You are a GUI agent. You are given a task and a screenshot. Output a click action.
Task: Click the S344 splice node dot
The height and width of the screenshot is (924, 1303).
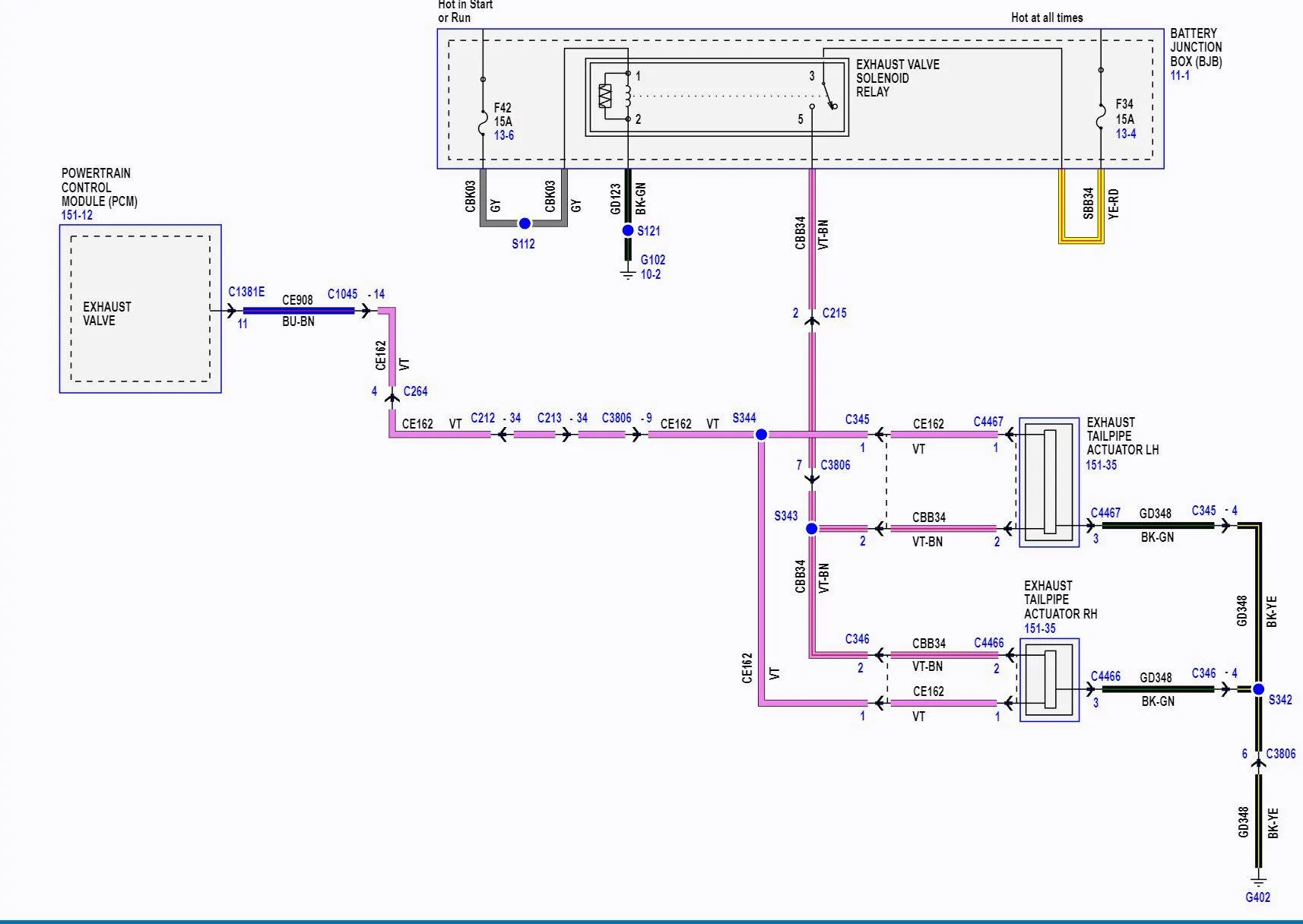point(761,435)
